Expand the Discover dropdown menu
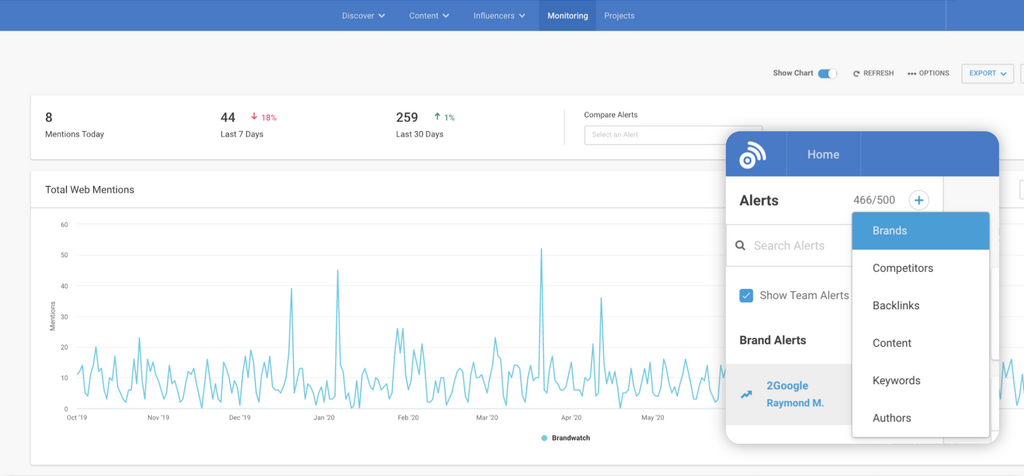1024x476 pixels. pos(363,16)
